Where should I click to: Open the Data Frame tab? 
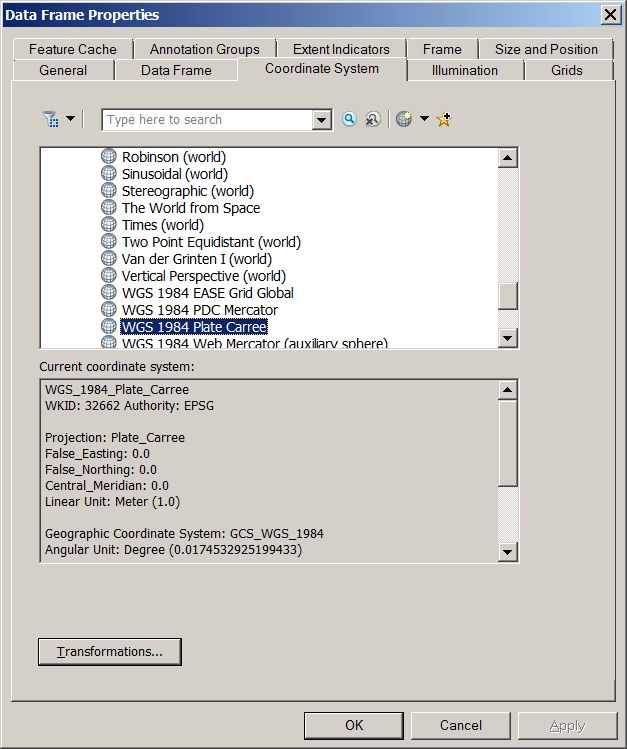click(x=176, y=70)
